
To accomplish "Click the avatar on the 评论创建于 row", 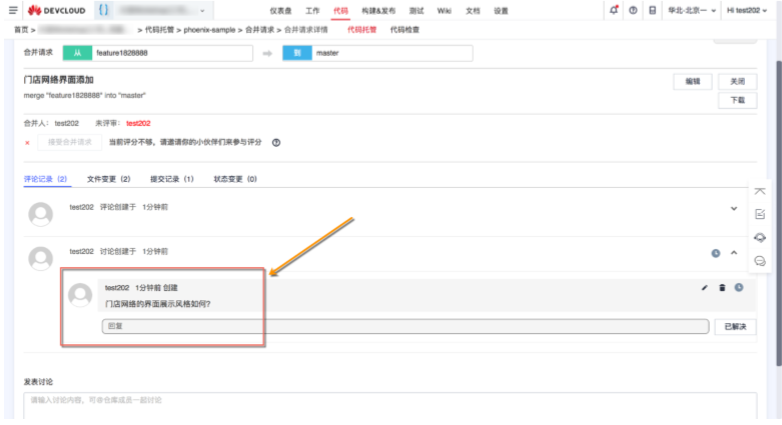I will 41,214.
